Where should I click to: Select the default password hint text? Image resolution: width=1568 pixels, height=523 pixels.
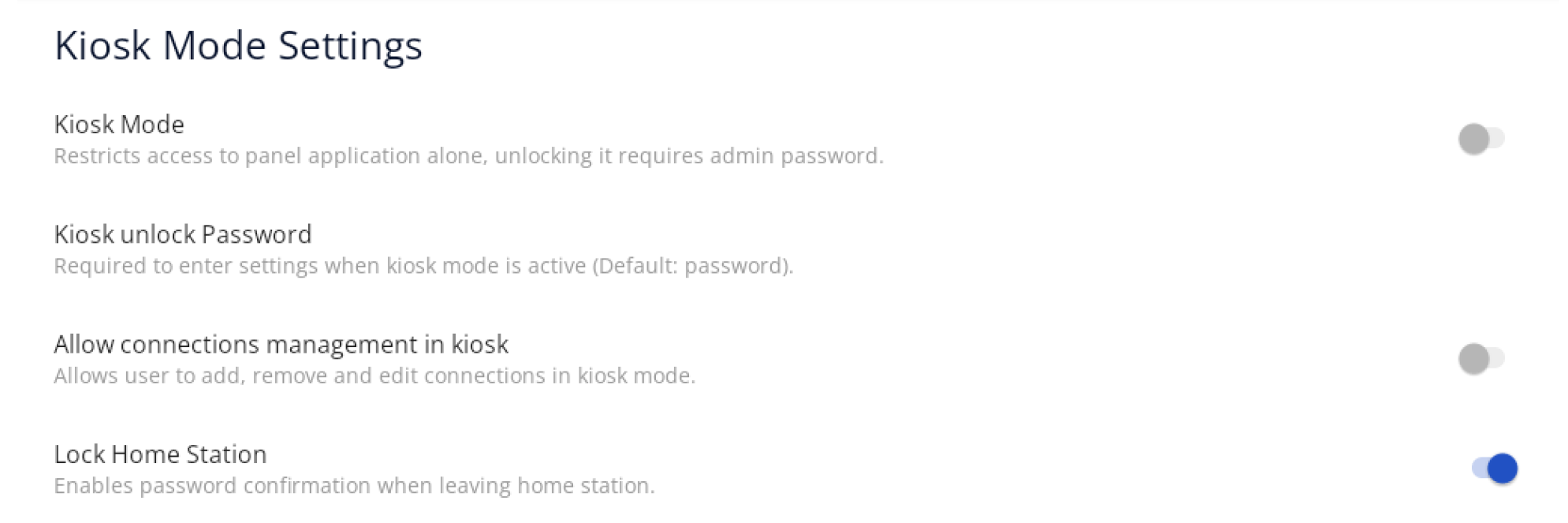(x=424, y=267)
